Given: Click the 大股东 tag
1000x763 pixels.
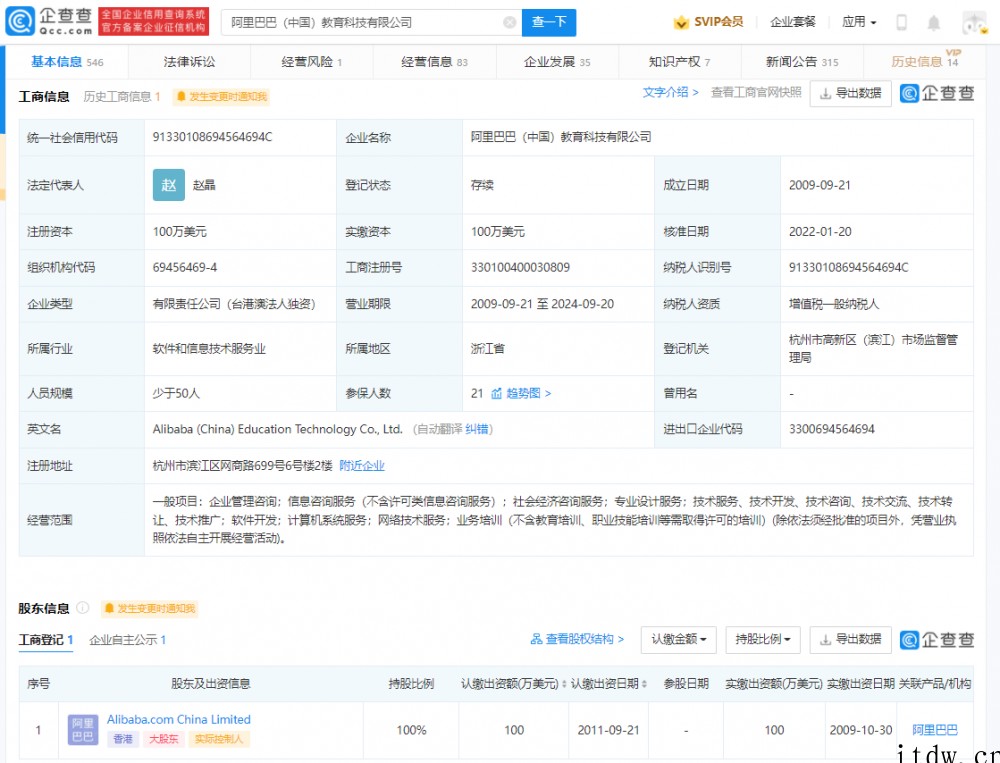Looking at the screenshot, I should point(163,739).
